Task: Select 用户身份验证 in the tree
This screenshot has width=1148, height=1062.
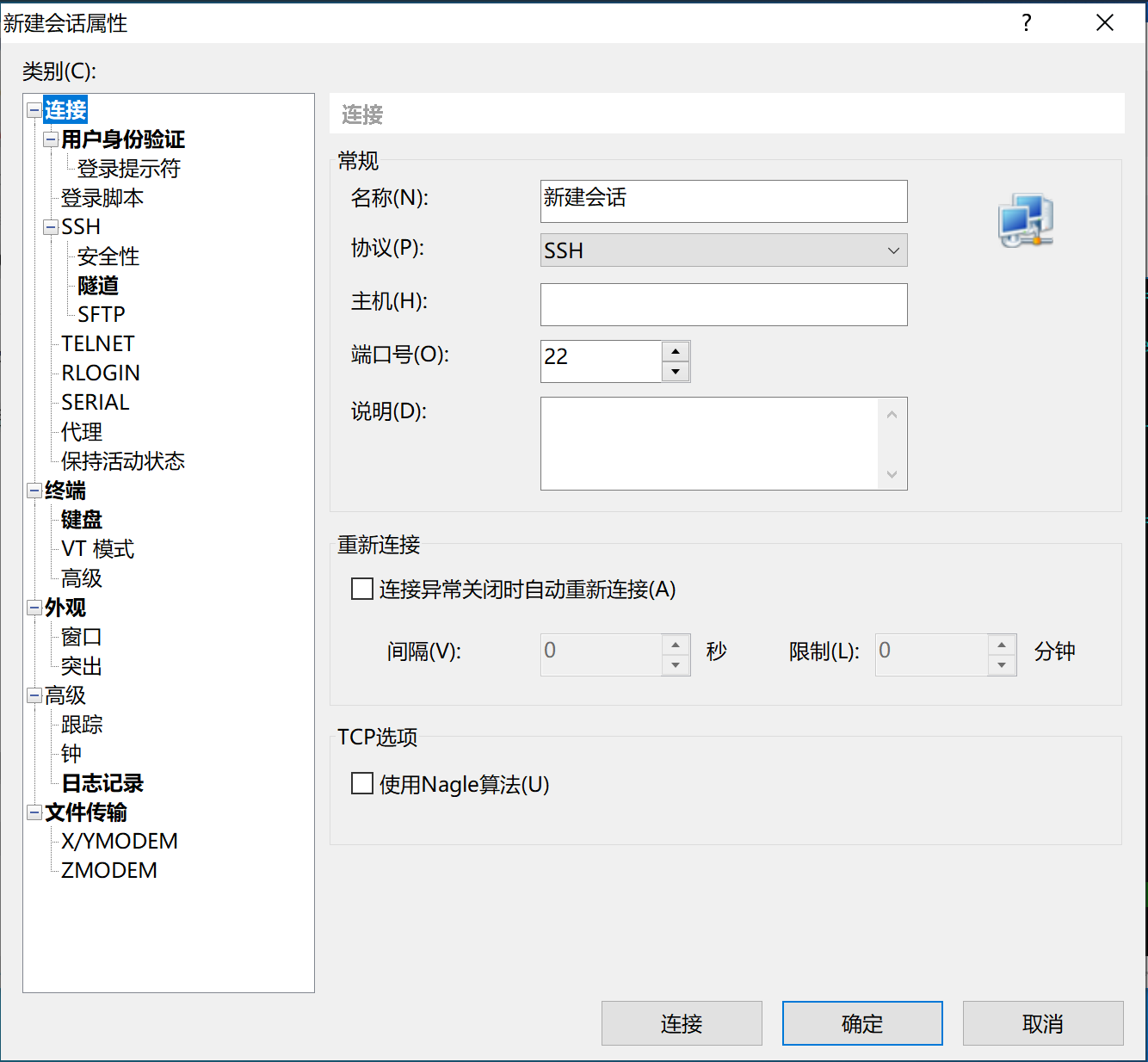Action: [123, 139]
